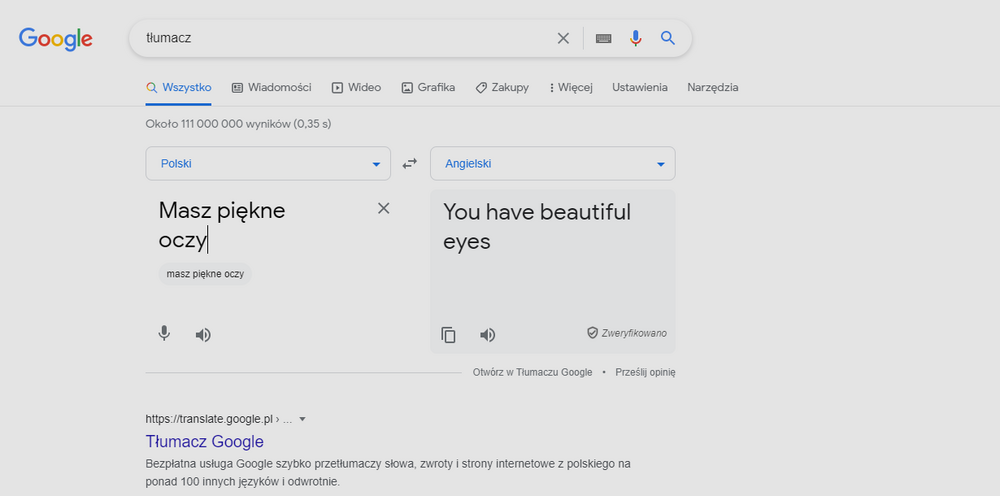Expand the translate.google.pl result options arrow

(x=302, y=419)
